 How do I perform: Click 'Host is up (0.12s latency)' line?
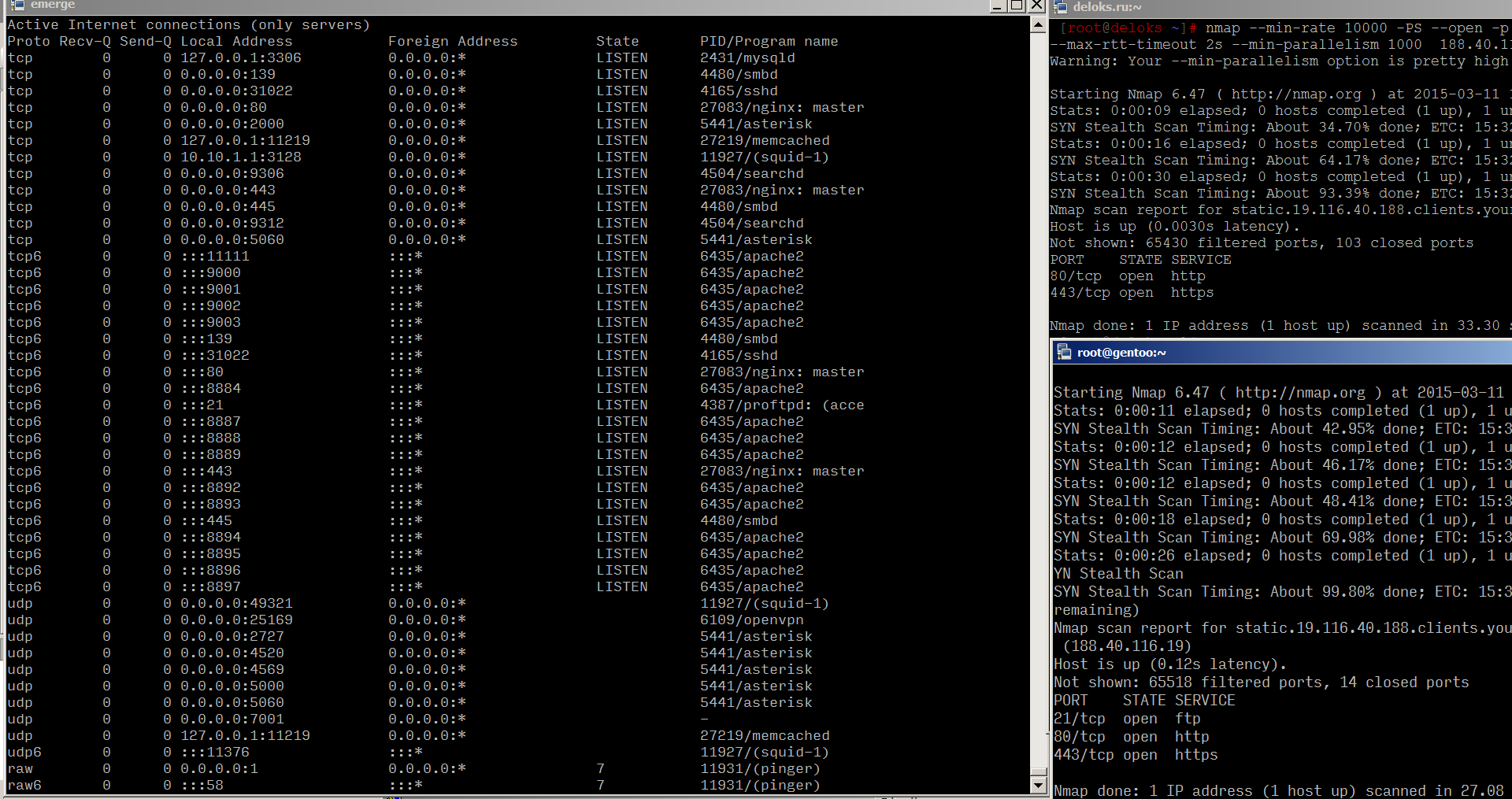coord(1170,664)
